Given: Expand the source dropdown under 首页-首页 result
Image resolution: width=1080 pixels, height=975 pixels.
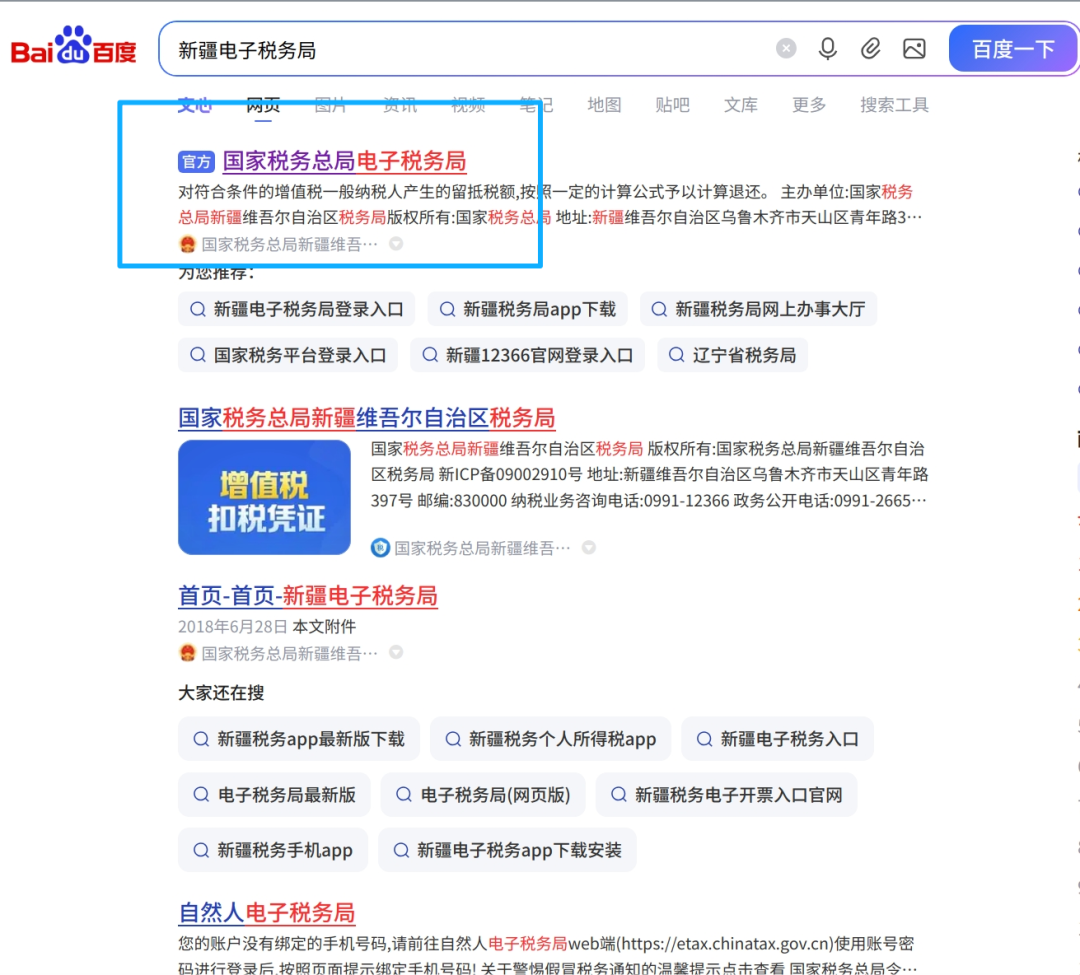Looking at the screenshot, I should click(x=396, y=652).
